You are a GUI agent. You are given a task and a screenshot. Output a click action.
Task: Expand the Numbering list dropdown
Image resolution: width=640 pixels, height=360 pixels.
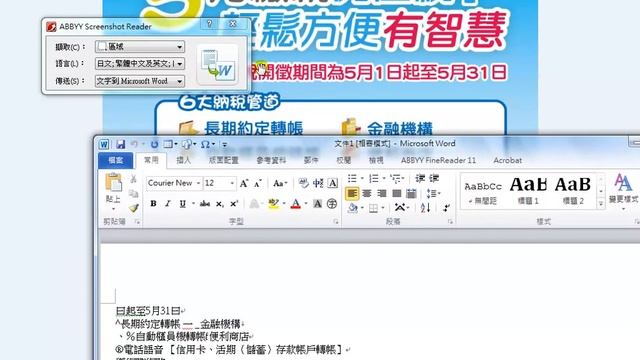(384, 178)
